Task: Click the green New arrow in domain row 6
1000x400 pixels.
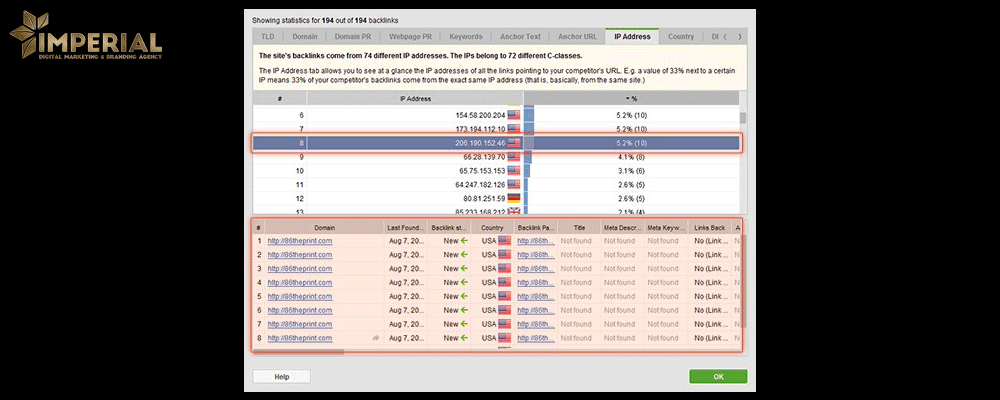Action: 464,311
